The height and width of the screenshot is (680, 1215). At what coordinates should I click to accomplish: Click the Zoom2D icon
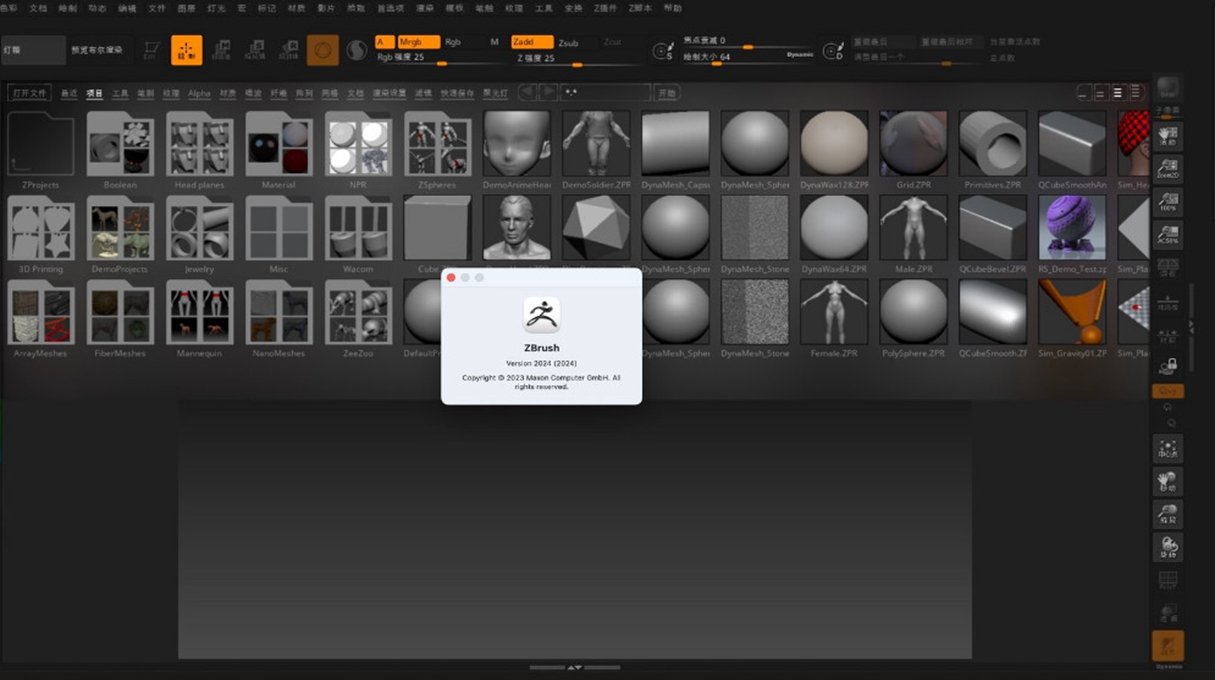coord(1168,169)
